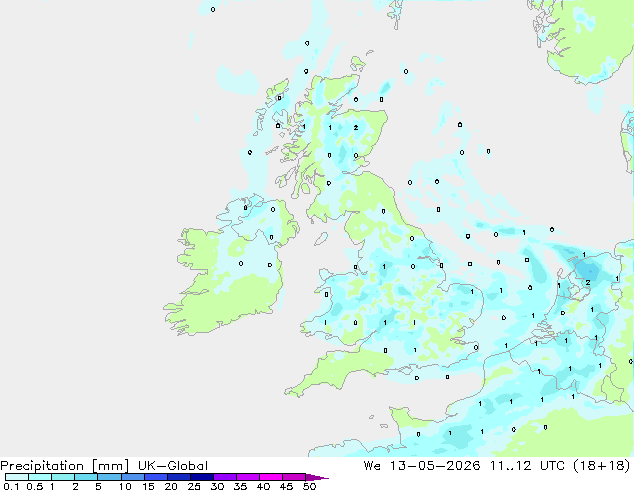Click the '[mm]' unit label
The image size is (634, 490).
click(x=110, y=466)
